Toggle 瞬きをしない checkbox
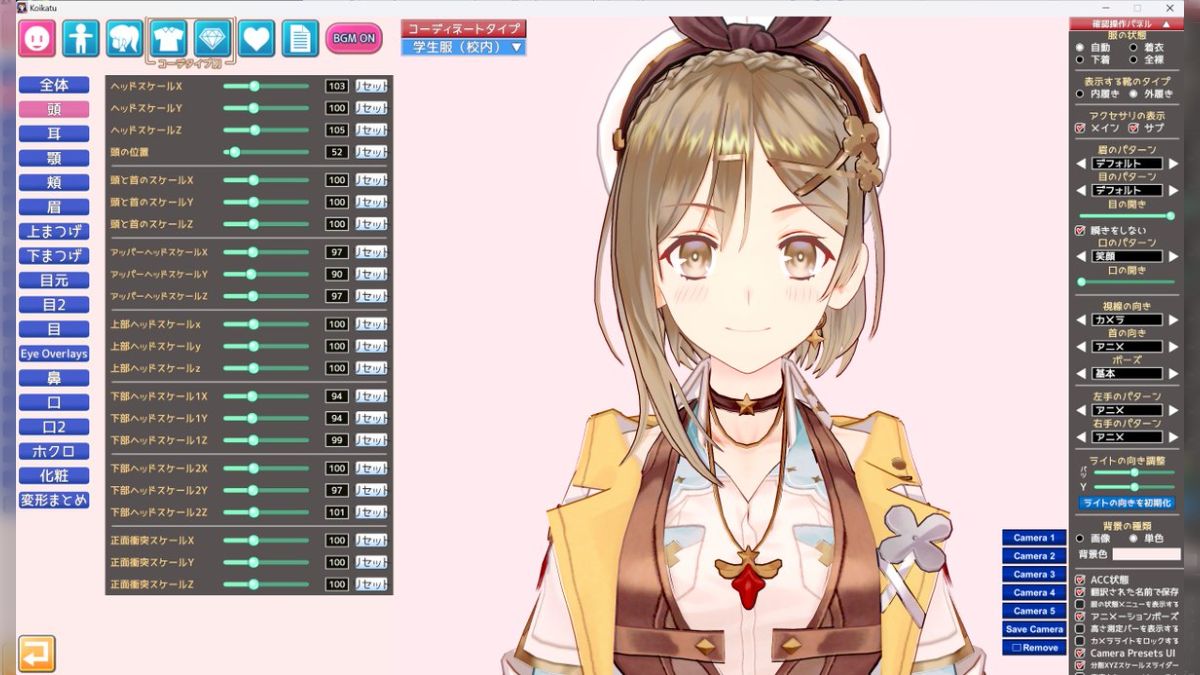The width and height of the screenshot is (1200, 675). 1080,230
